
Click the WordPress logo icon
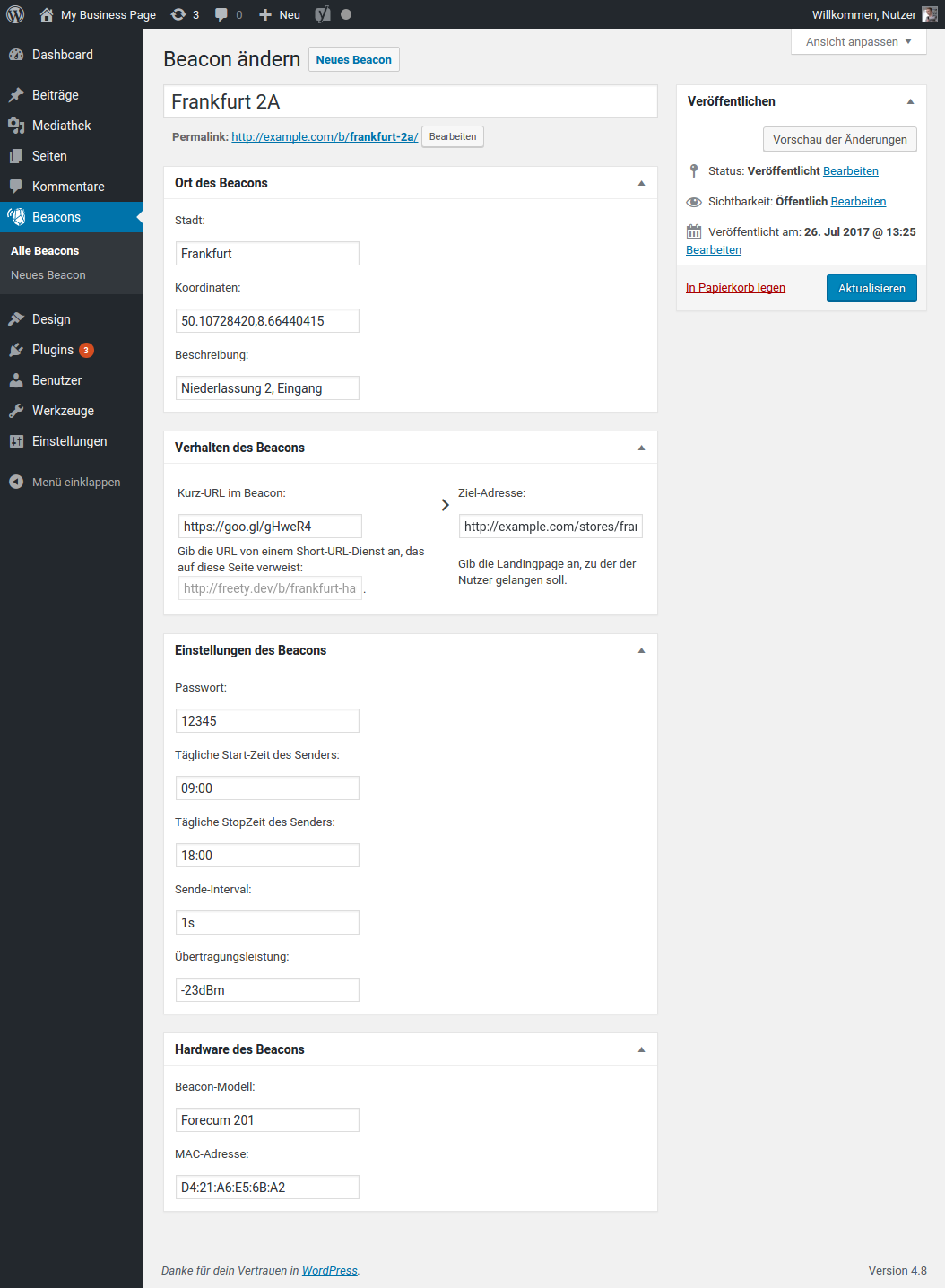[x=15, y=14]
